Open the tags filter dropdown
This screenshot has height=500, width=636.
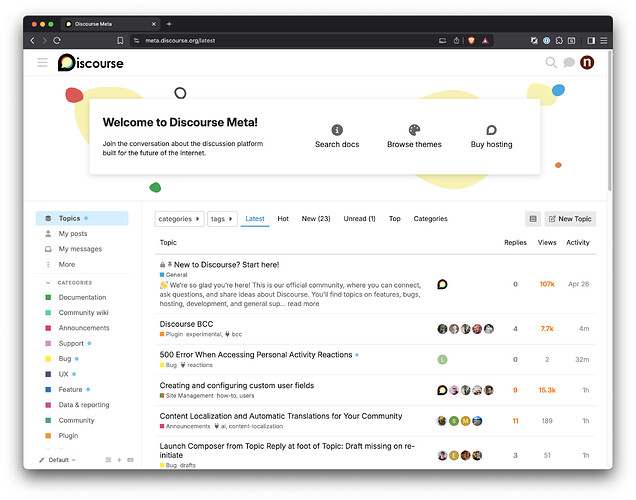point(222,219)
